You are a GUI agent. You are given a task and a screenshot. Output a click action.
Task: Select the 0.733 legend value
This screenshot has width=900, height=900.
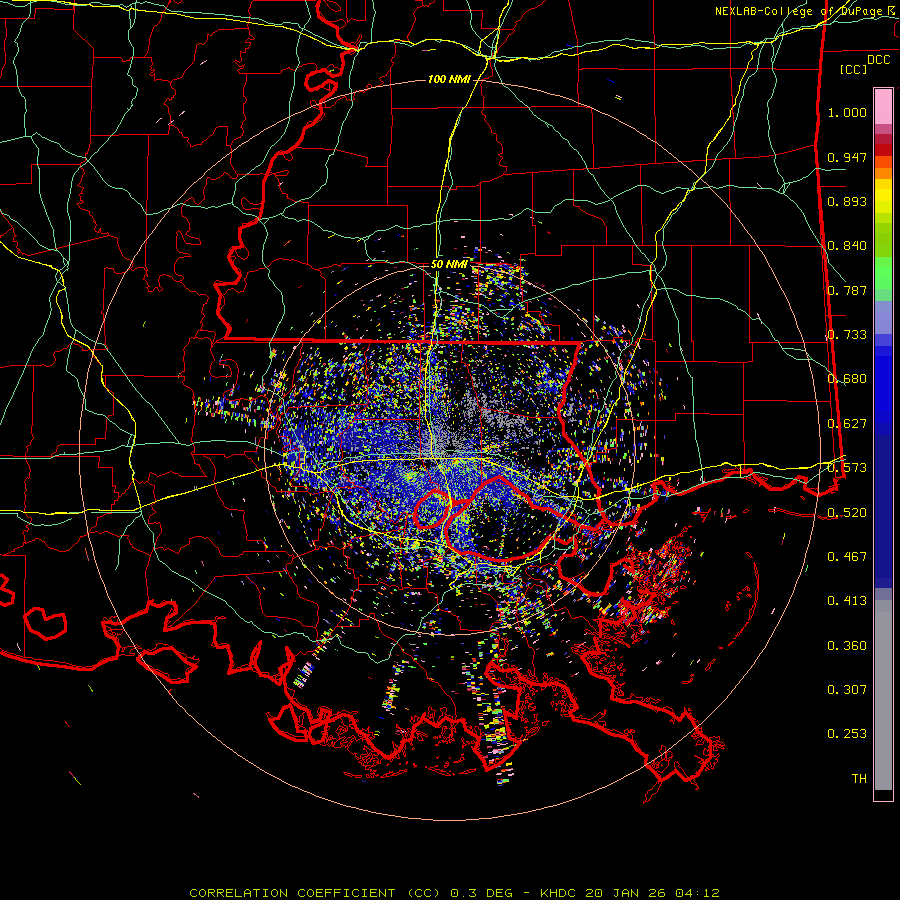847,335
